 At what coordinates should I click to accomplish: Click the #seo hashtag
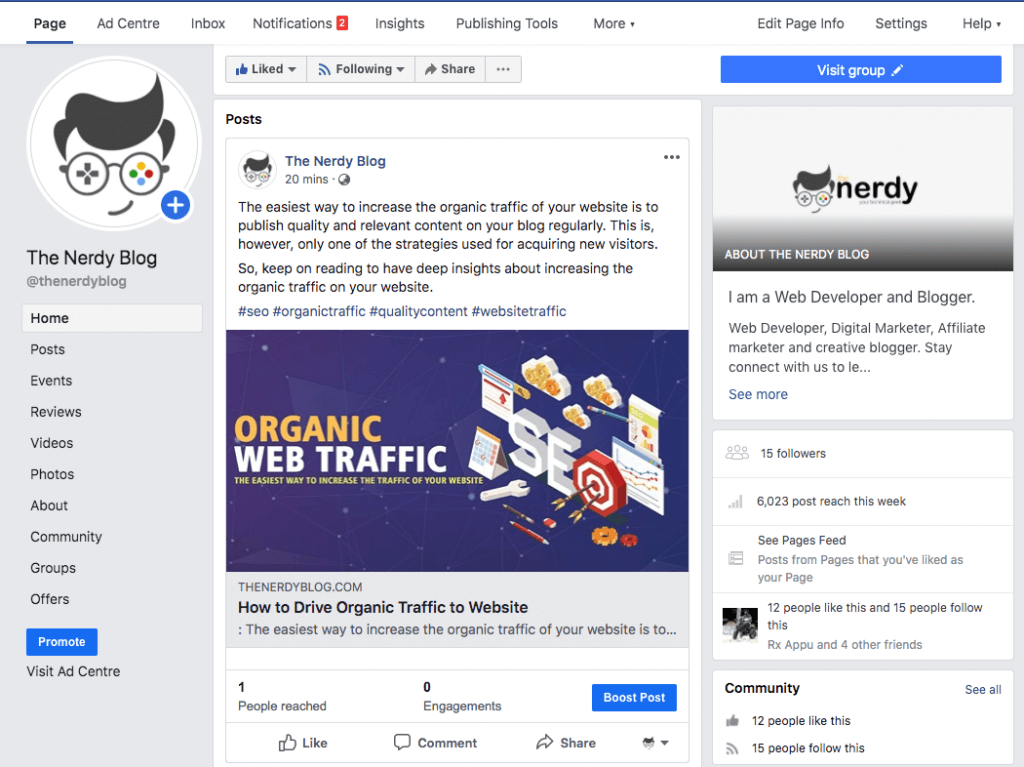pos(253,312)
